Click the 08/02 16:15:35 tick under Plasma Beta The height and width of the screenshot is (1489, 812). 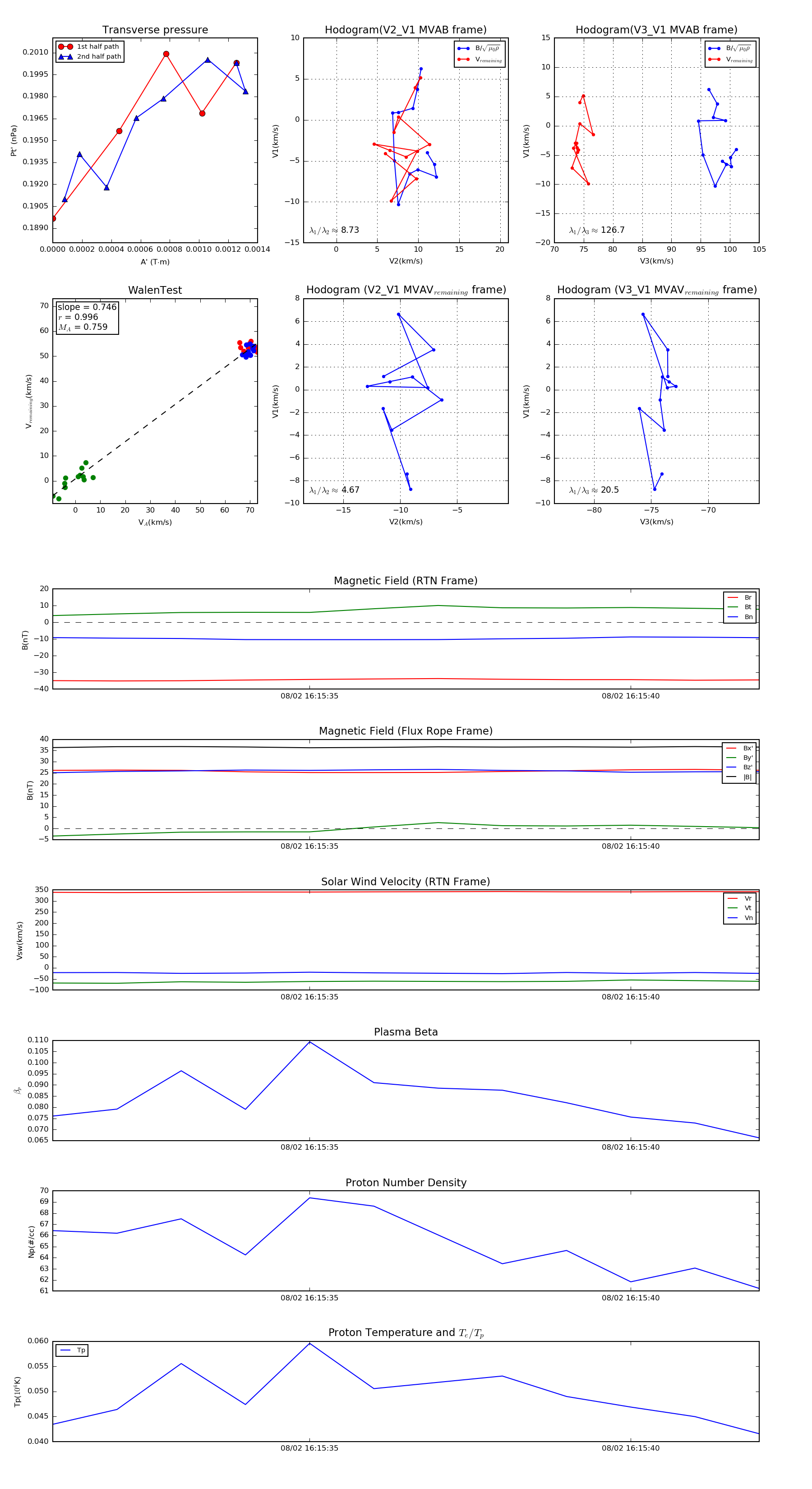309,1147
